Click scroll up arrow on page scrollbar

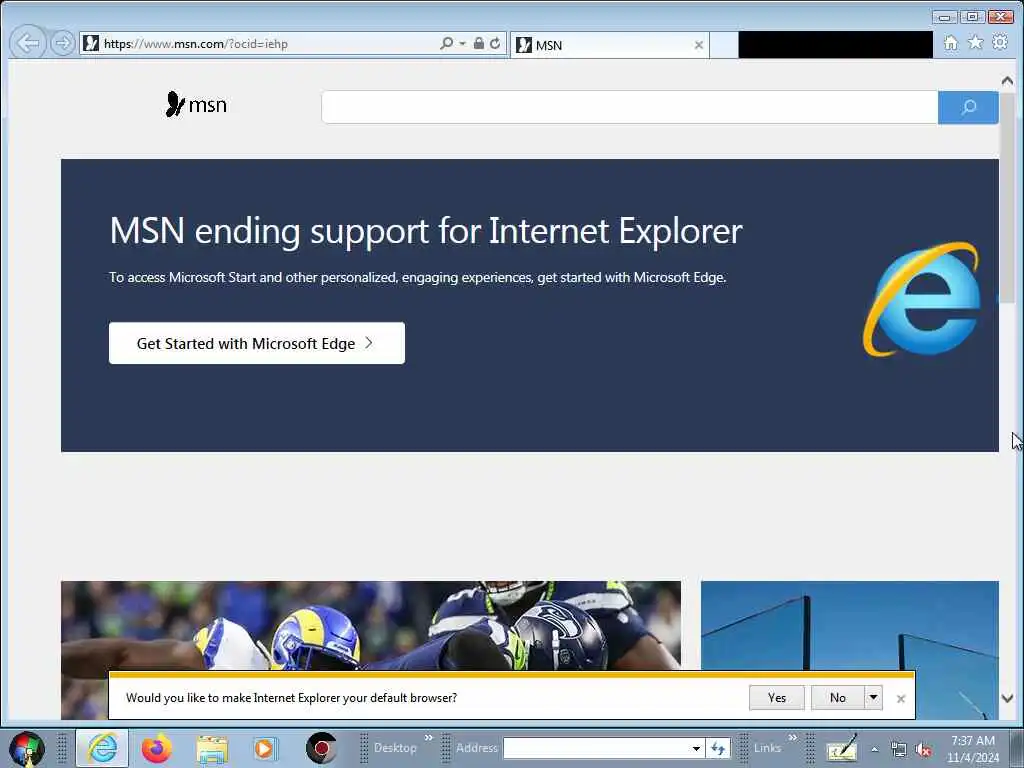(x=1007, y=80)
